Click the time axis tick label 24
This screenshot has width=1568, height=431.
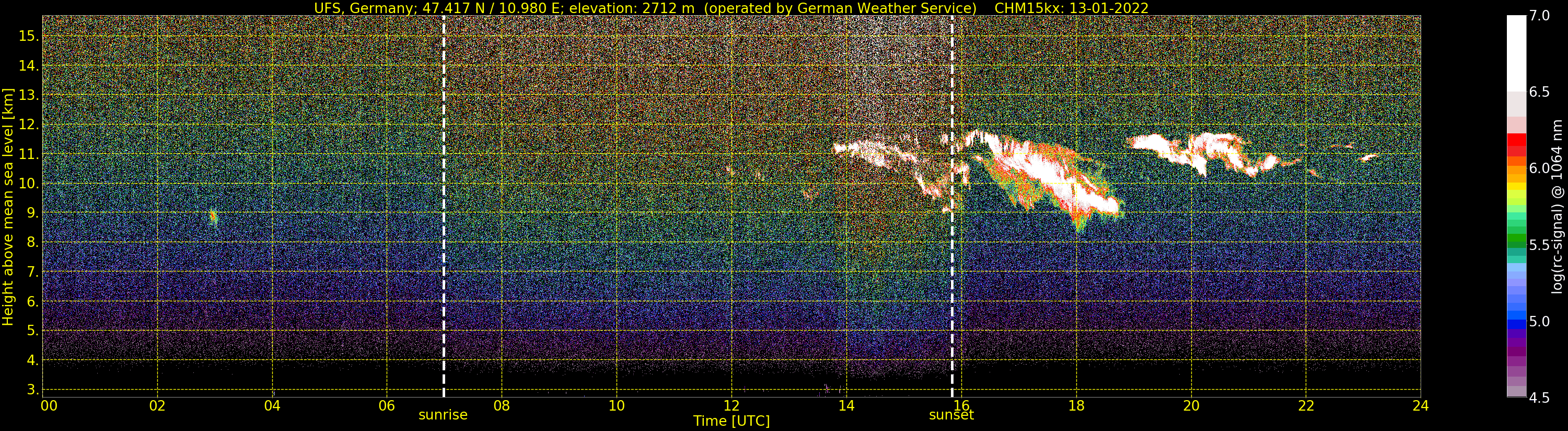tap(1421, 406)
